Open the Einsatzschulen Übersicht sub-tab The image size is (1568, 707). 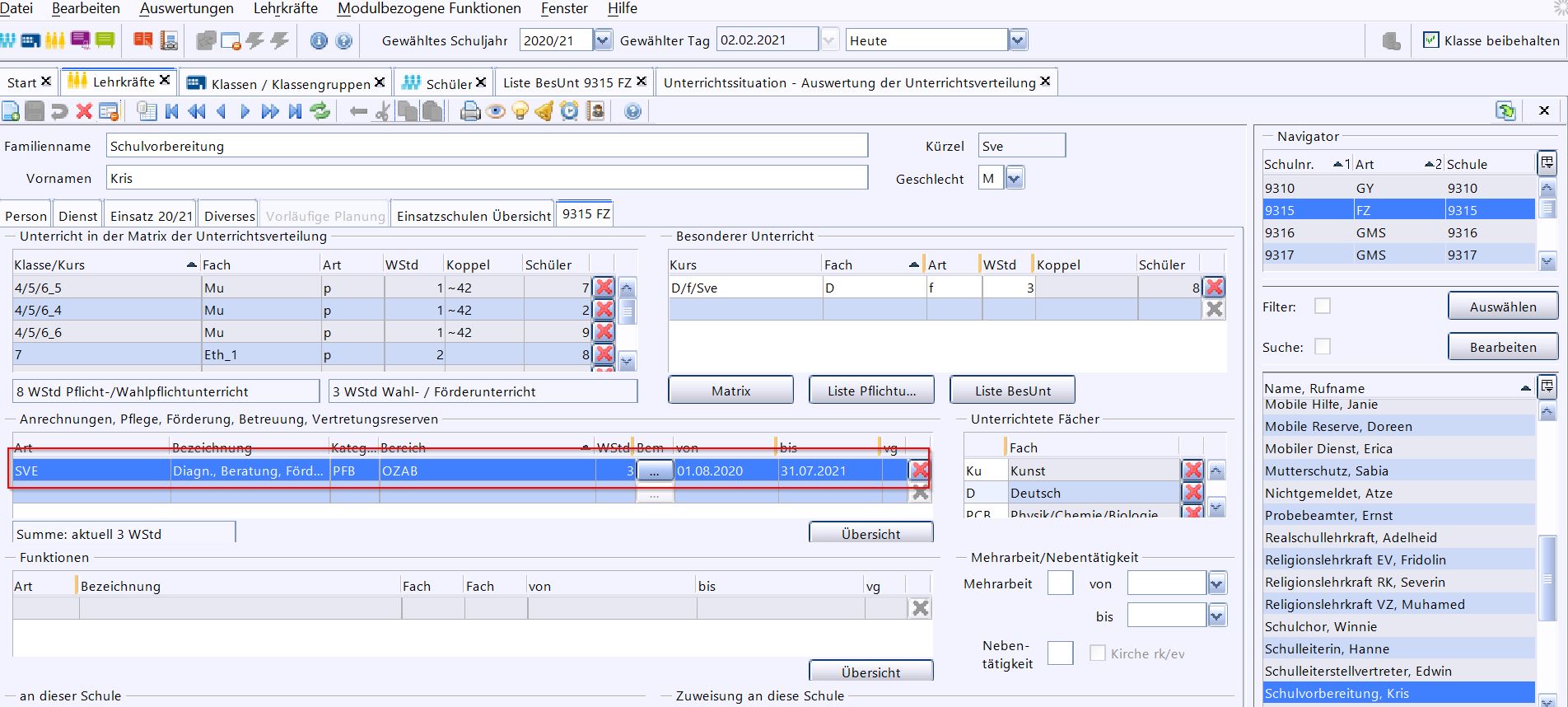[474, 216]
